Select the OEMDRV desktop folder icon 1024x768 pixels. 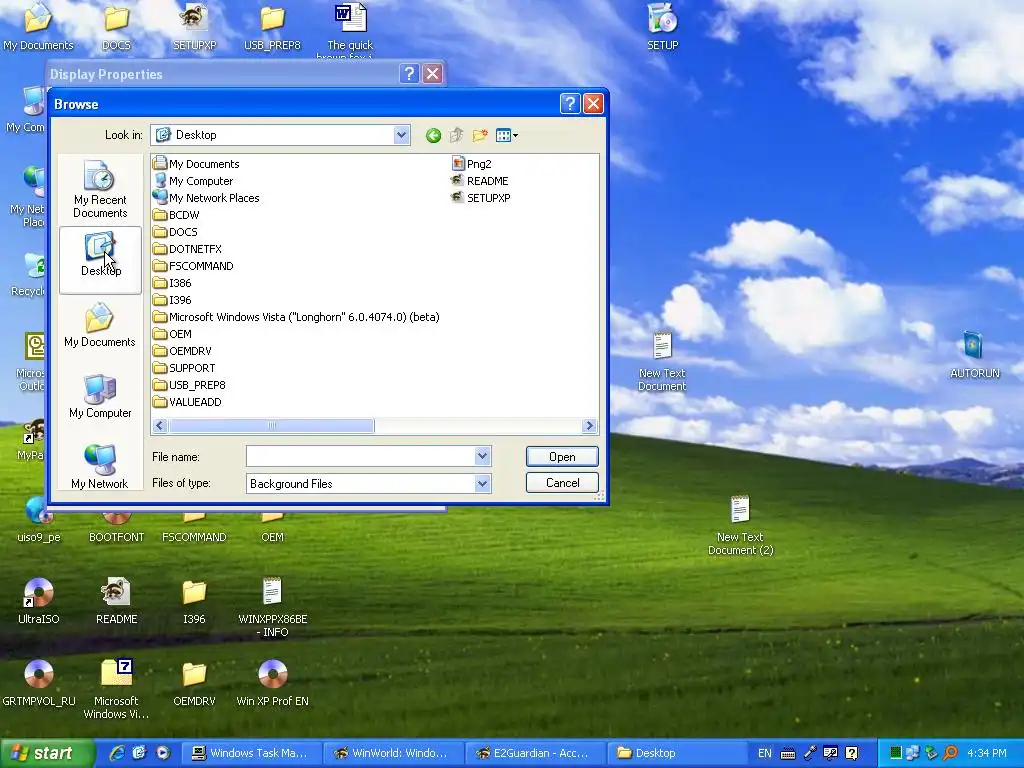coord(194,683)
